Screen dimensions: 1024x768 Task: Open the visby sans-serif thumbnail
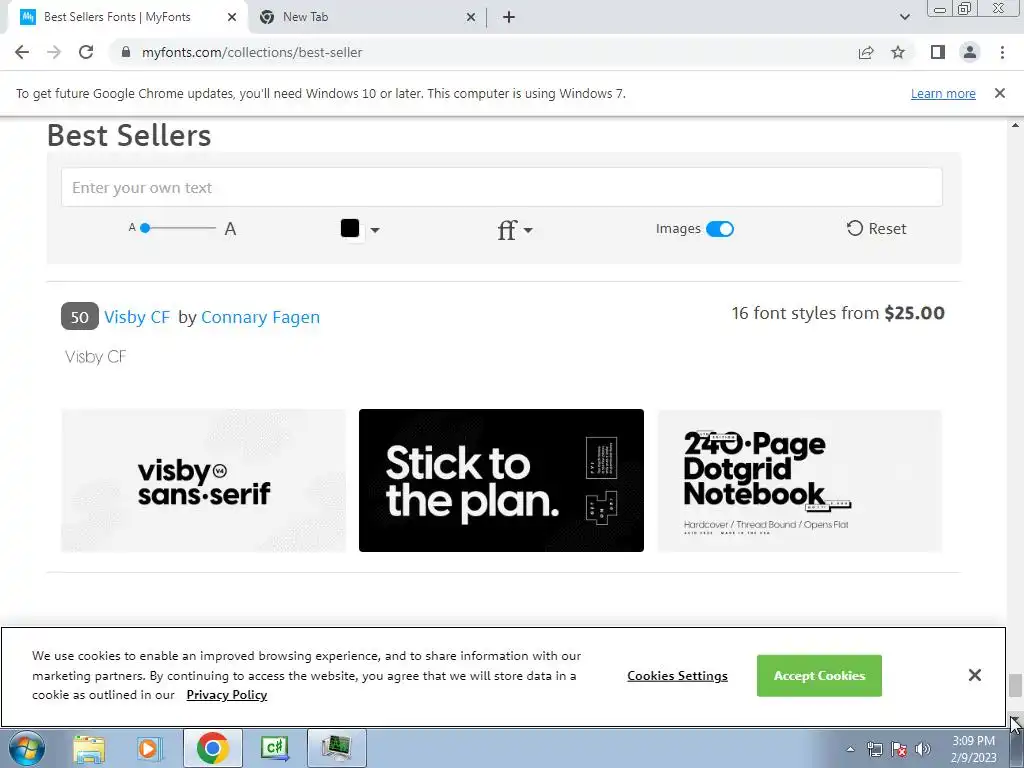coord(204,481)
